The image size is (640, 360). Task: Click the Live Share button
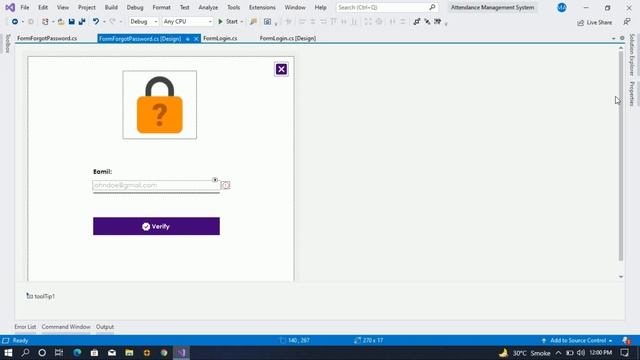[595, 22]
